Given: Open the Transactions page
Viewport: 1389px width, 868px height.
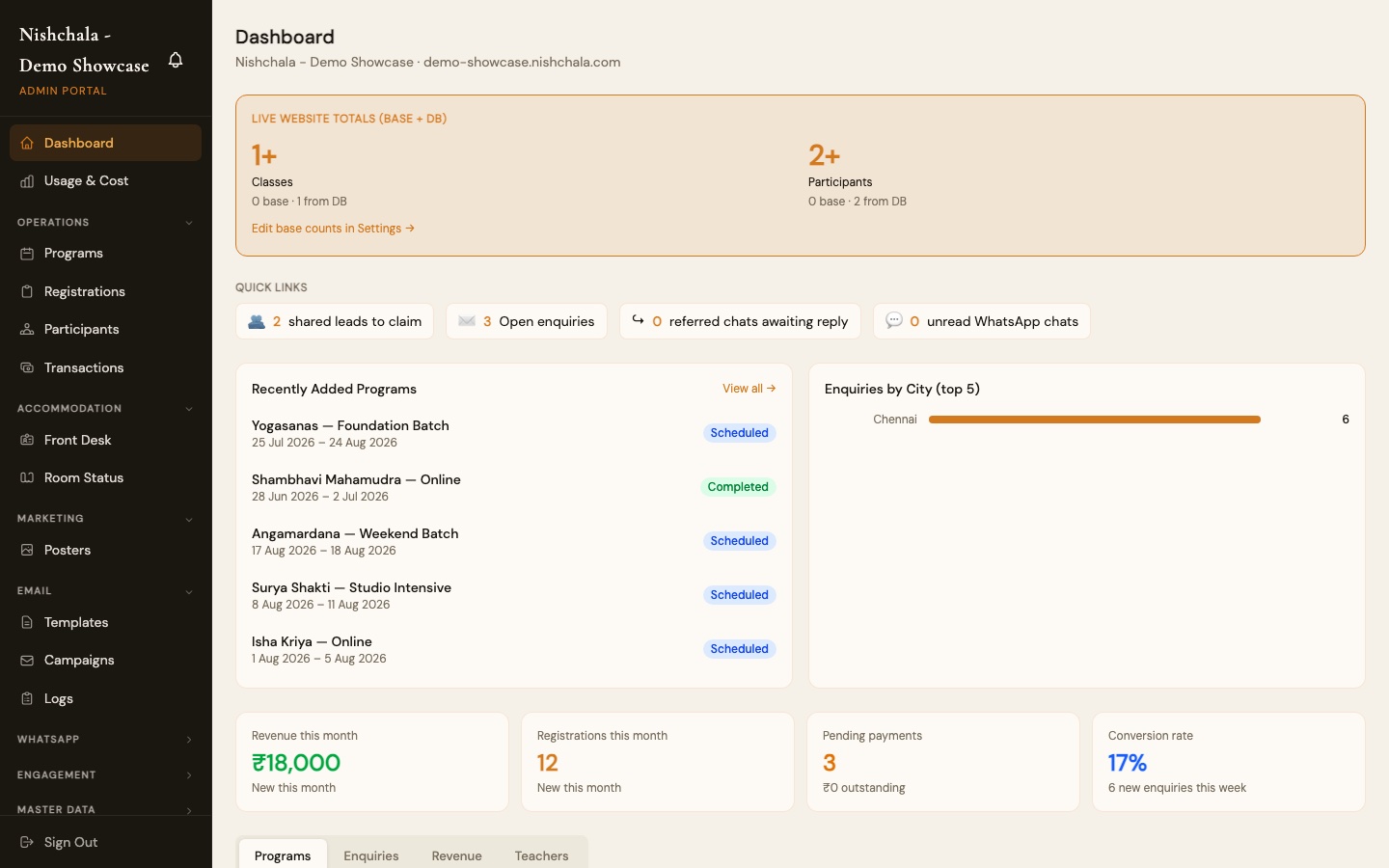Looking at the screenshot, I should coord(105,367).
